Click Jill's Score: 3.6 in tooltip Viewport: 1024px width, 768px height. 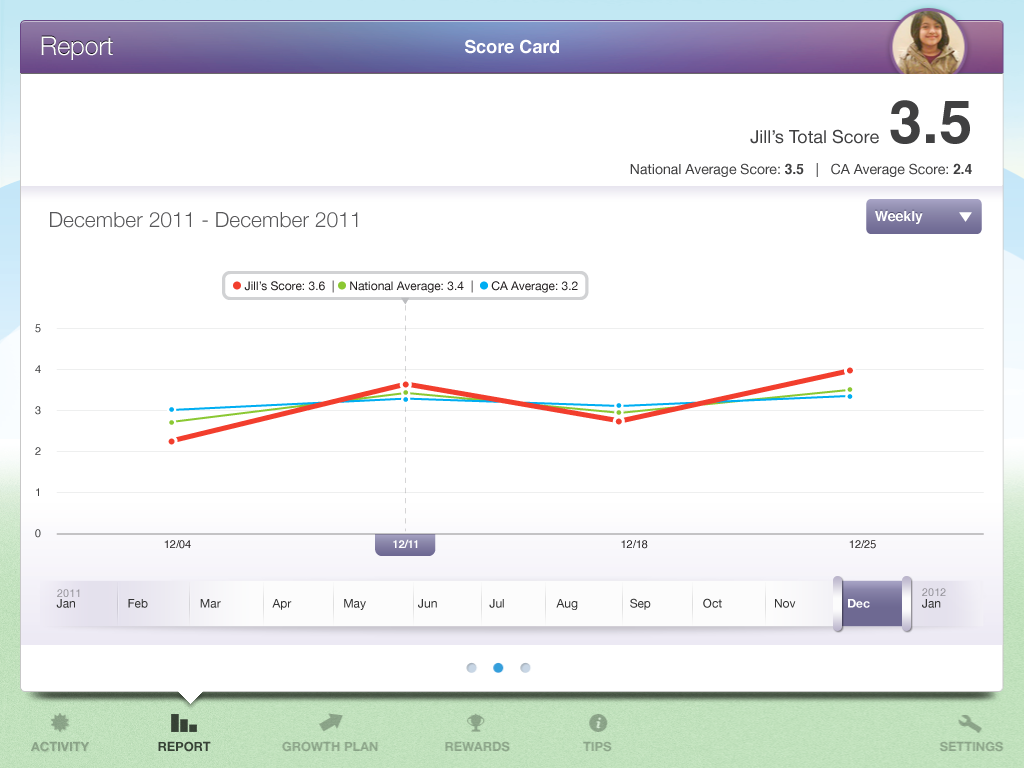coord(279,286)
